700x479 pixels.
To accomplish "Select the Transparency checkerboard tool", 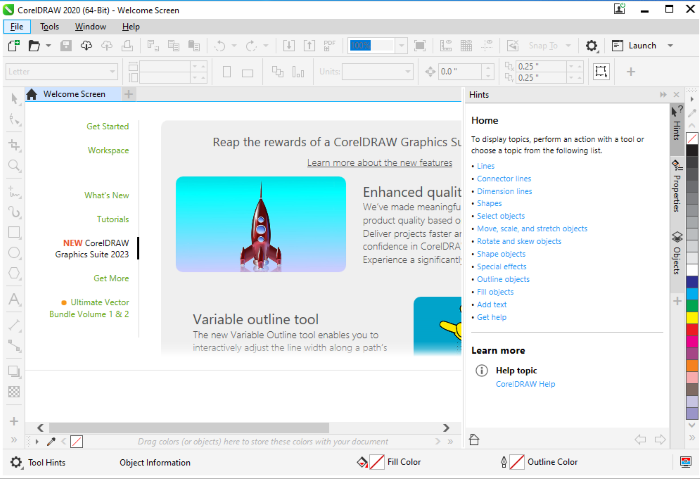I will point(14,392).
